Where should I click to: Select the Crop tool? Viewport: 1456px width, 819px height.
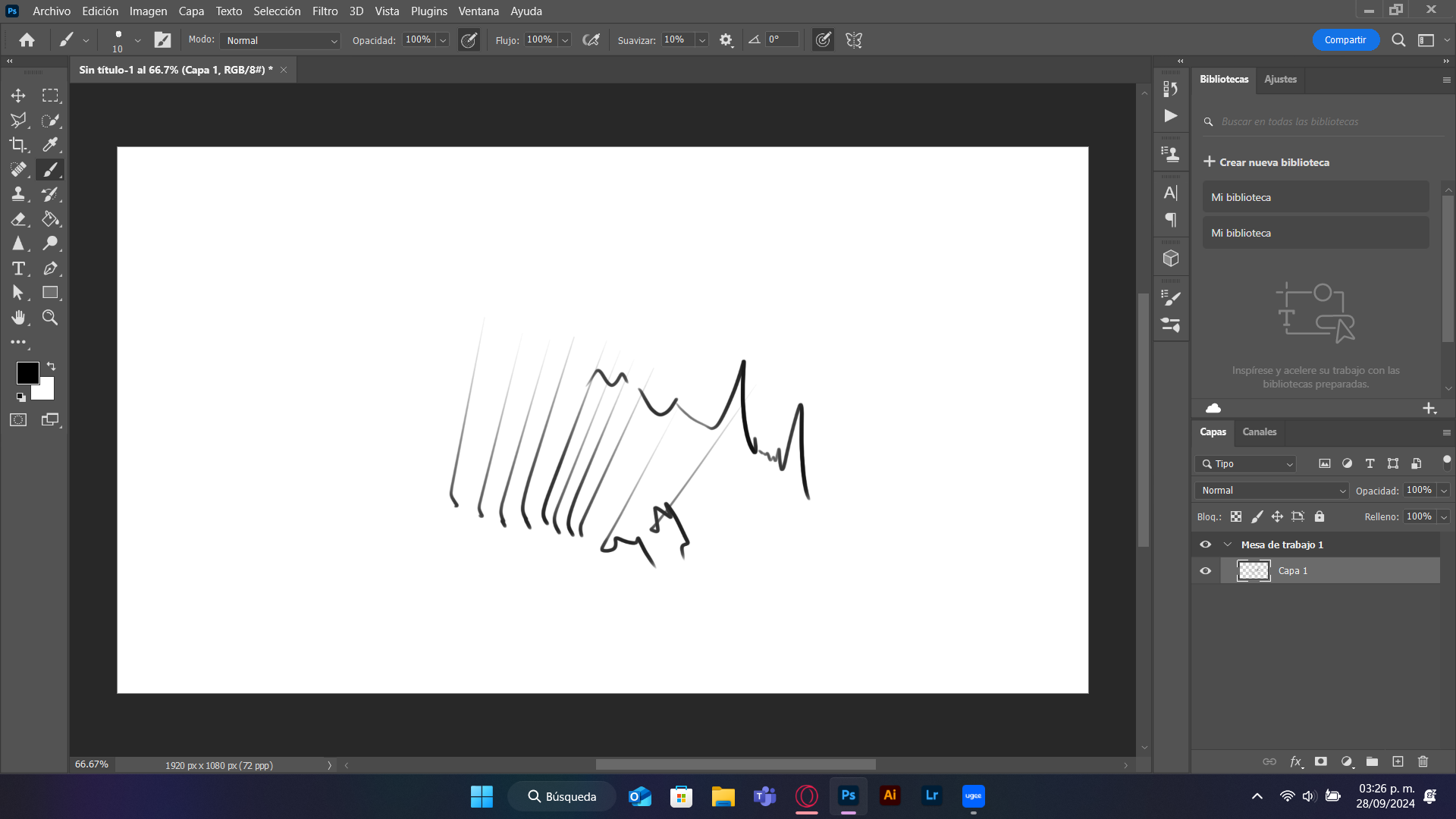[x=18, y=145]
